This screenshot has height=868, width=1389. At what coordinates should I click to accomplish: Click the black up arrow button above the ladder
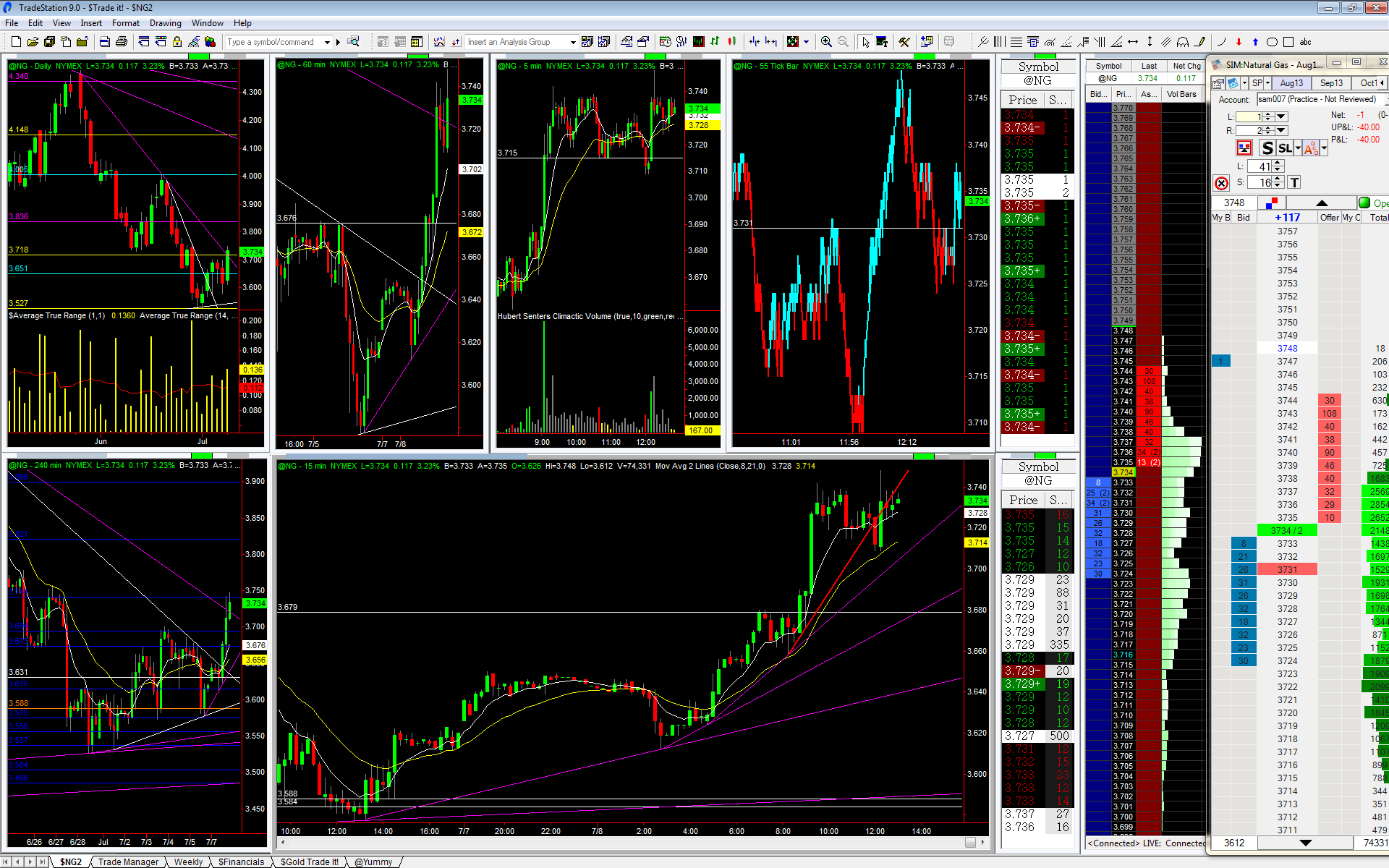[1322, 203]
